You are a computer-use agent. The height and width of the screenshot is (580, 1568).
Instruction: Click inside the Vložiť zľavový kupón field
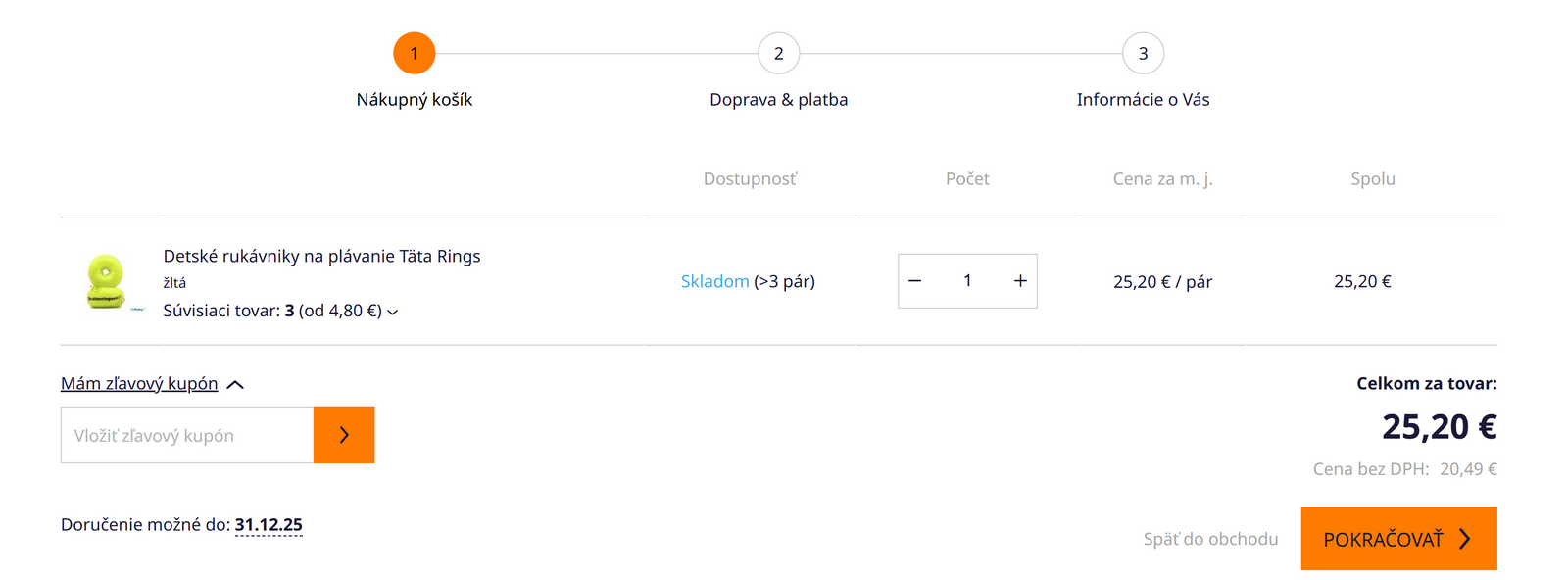pos(186,434)
